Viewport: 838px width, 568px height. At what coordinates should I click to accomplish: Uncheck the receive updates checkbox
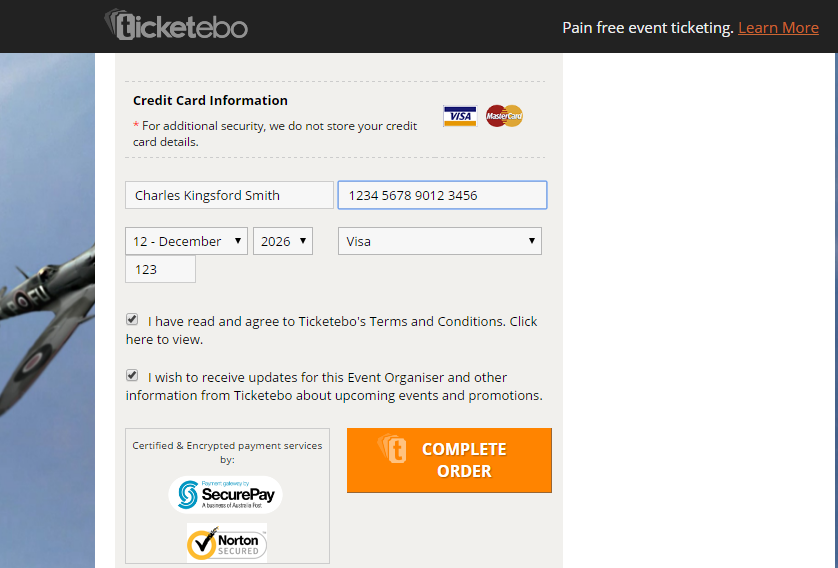(x=132, y=375)
